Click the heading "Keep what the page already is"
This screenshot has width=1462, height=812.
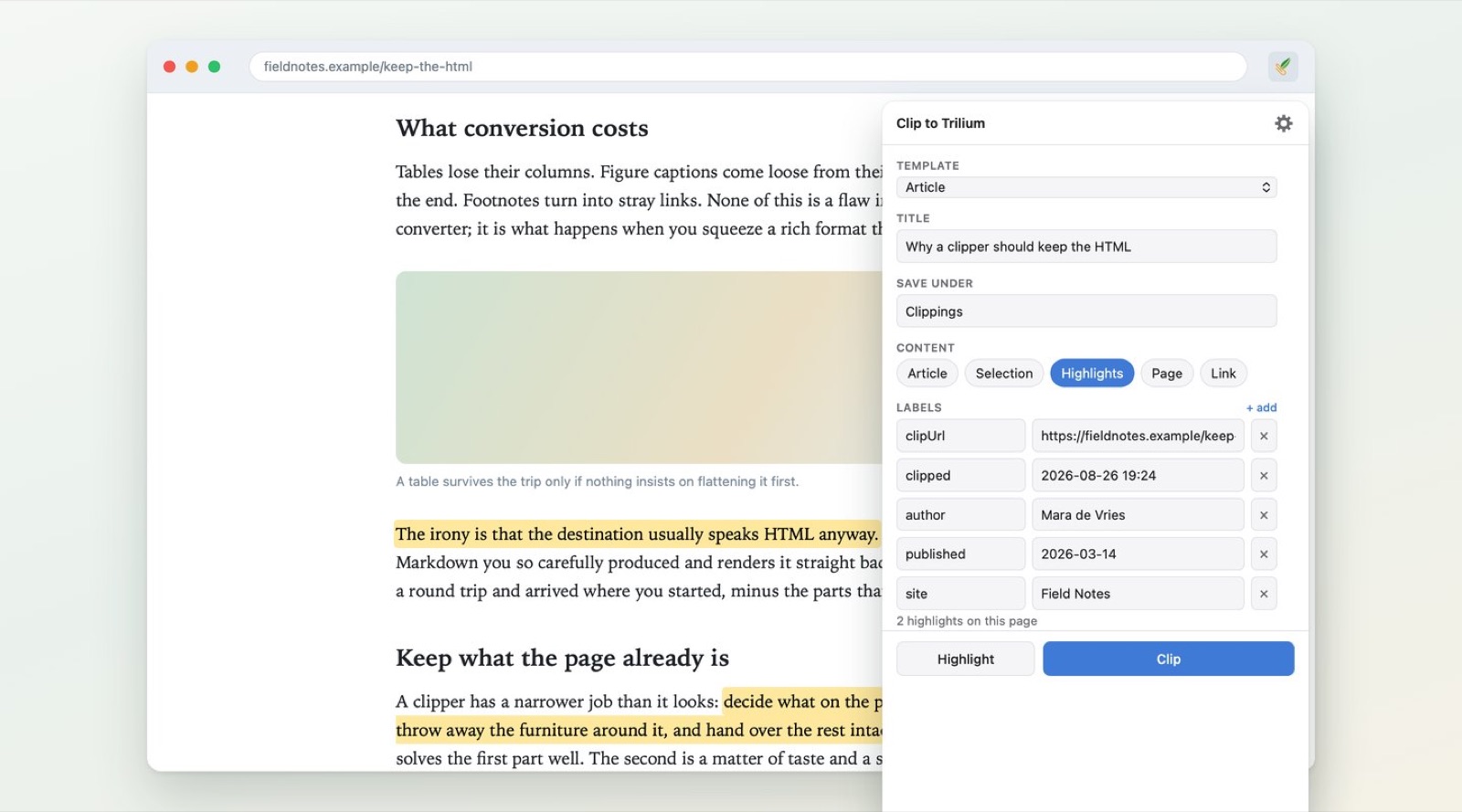pos(562,658)
